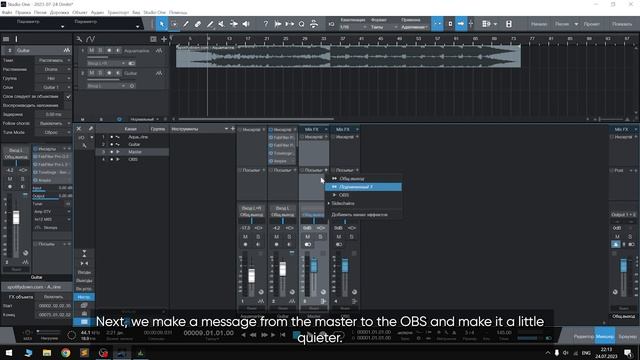Activate the Listen speaker tool
The image size is (640, 360).
pos(246,24)
